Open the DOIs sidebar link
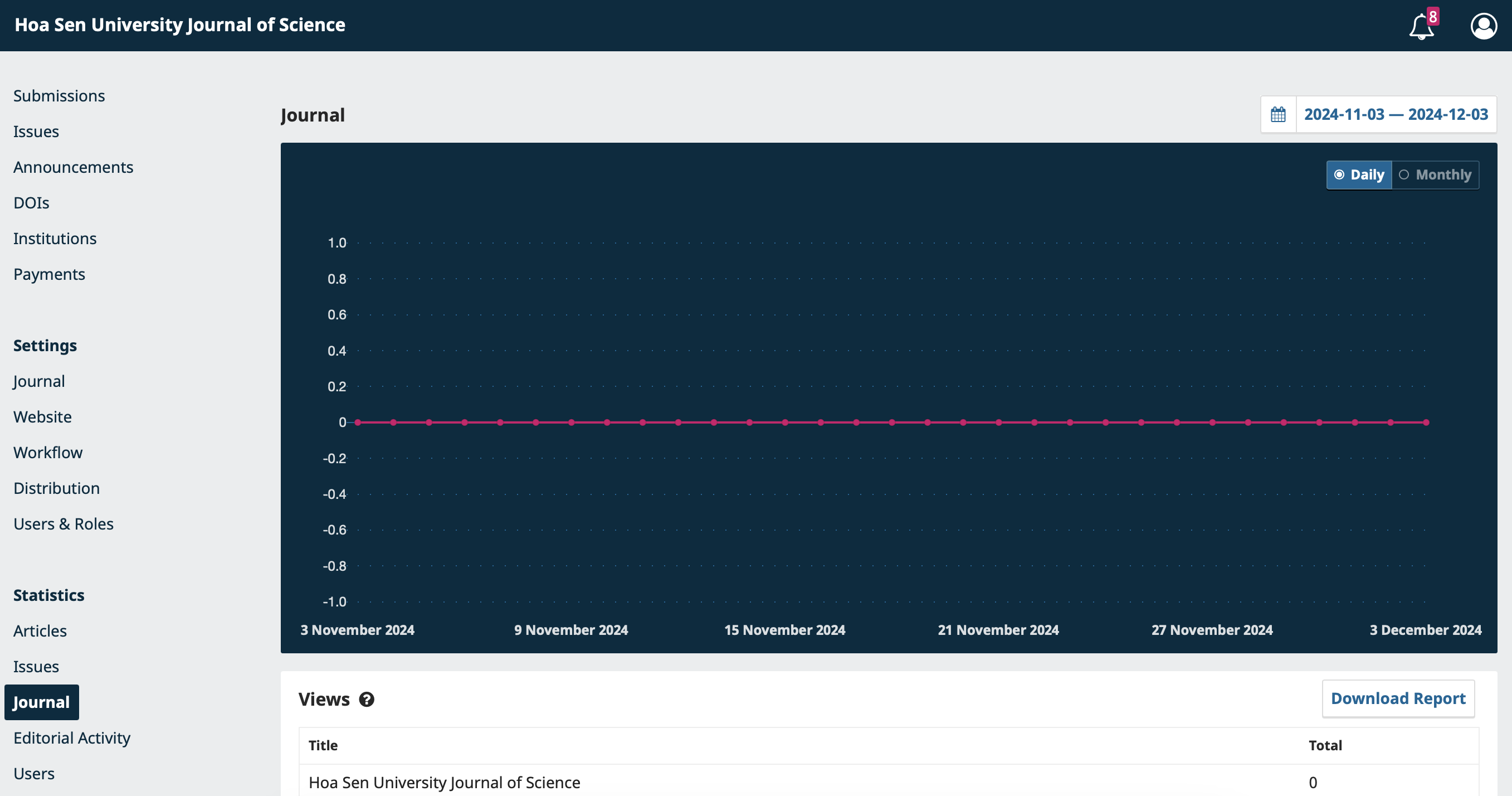Viewport: 1512px width, 796px height. coord(32,203)
